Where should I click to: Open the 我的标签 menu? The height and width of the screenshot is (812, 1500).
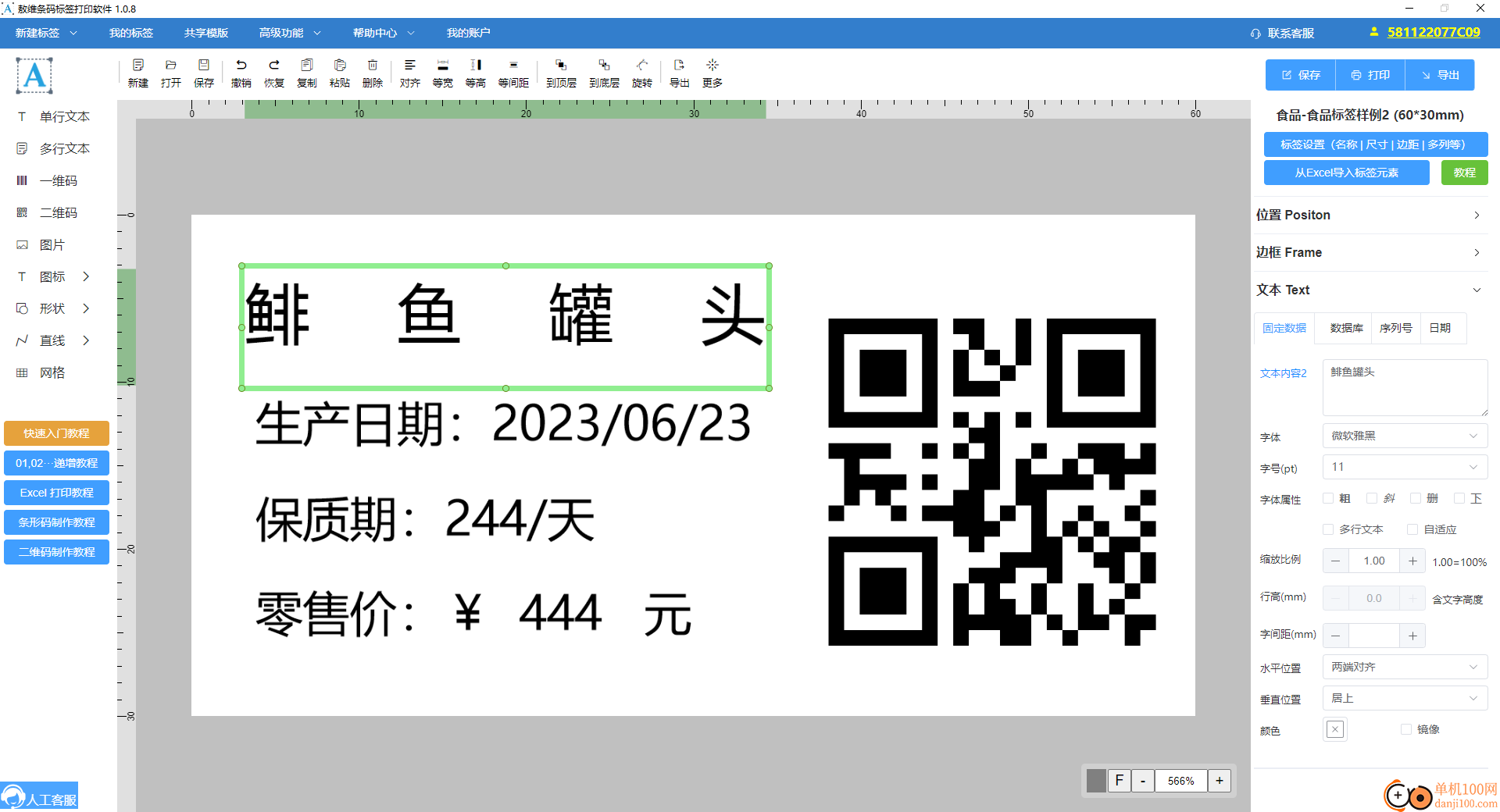tap(131, 33)
